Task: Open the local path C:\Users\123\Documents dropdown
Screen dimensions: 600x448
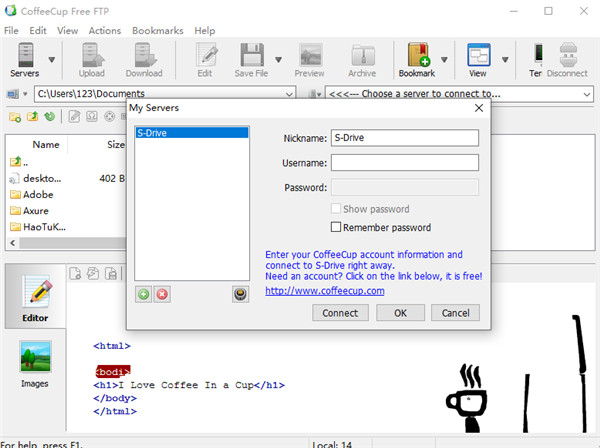Action: pos(289,94)
